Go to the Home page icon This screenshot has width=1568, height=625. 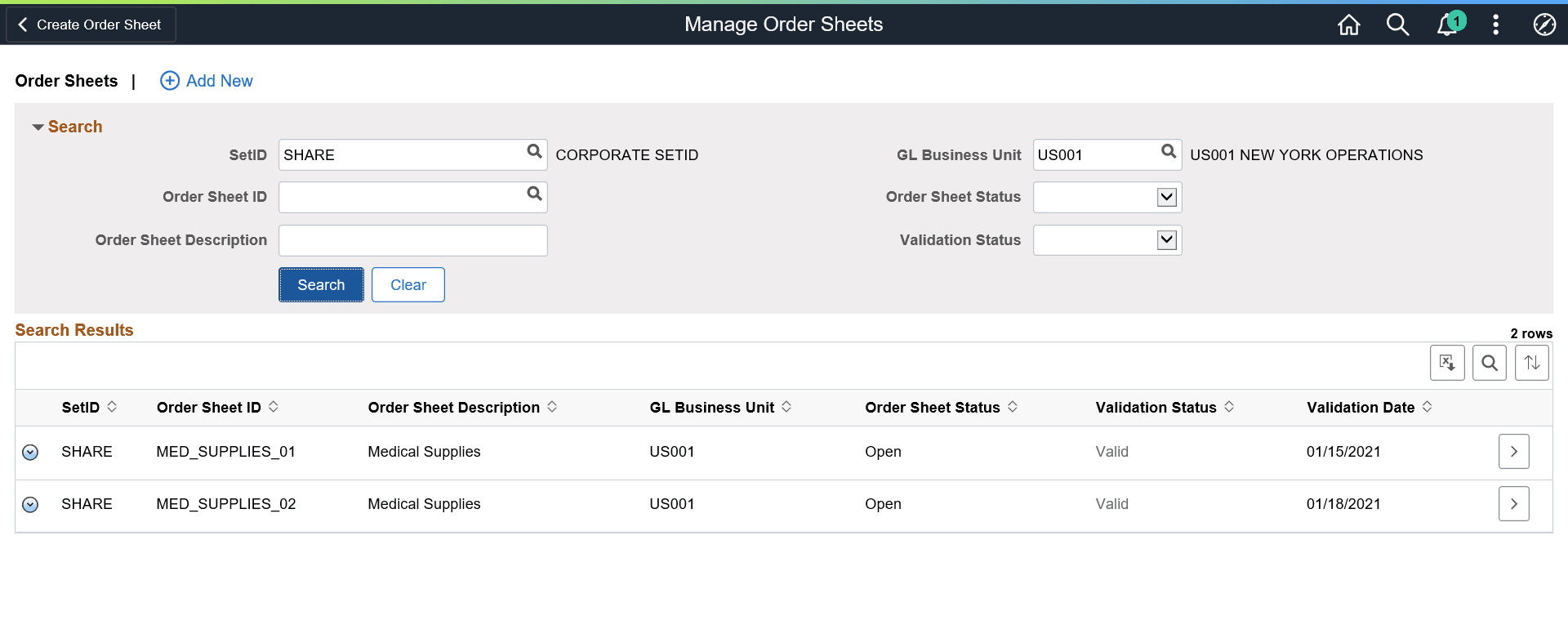tap(1349, 25)
